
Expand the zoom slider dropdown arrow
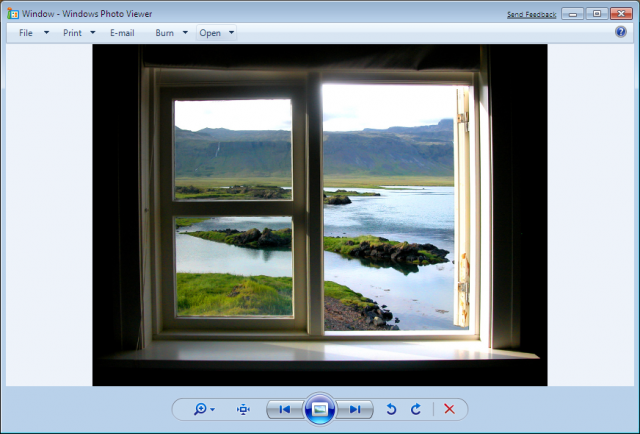[213, 410]
